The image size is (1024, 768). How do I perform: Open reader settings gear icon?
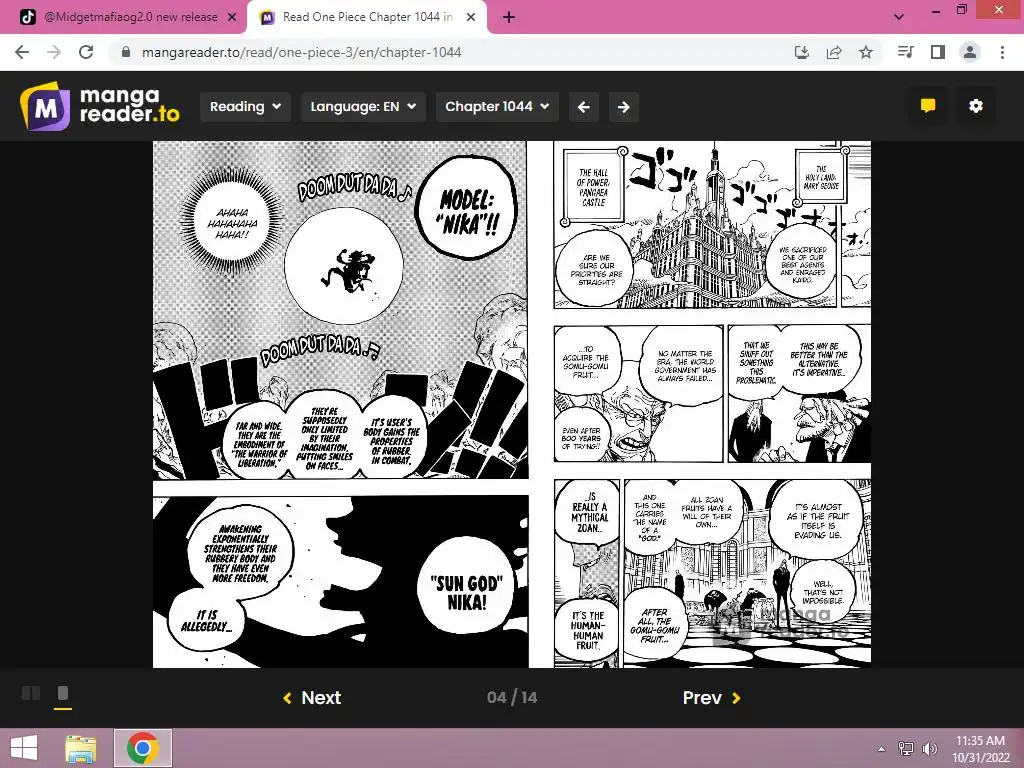click(x=976, y=106)
